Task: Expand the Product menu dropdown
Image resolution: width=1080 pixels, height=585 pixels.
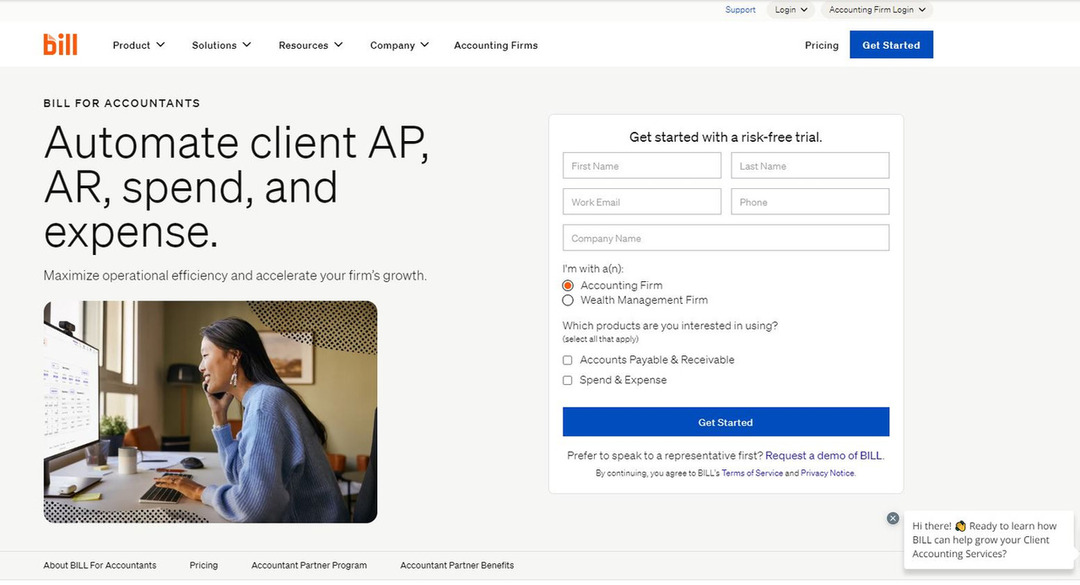Action: 138,45
